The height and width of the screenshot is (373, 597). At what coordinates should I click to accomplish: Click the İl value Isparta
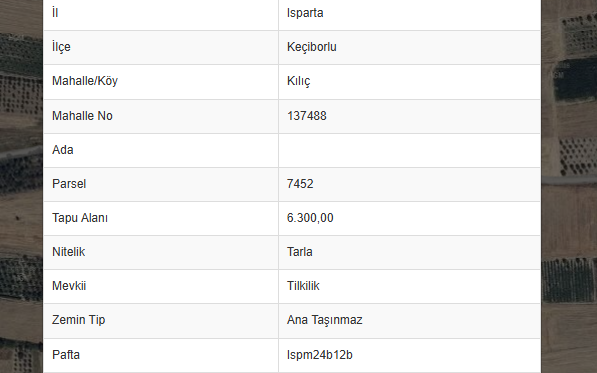coord(305,13)
